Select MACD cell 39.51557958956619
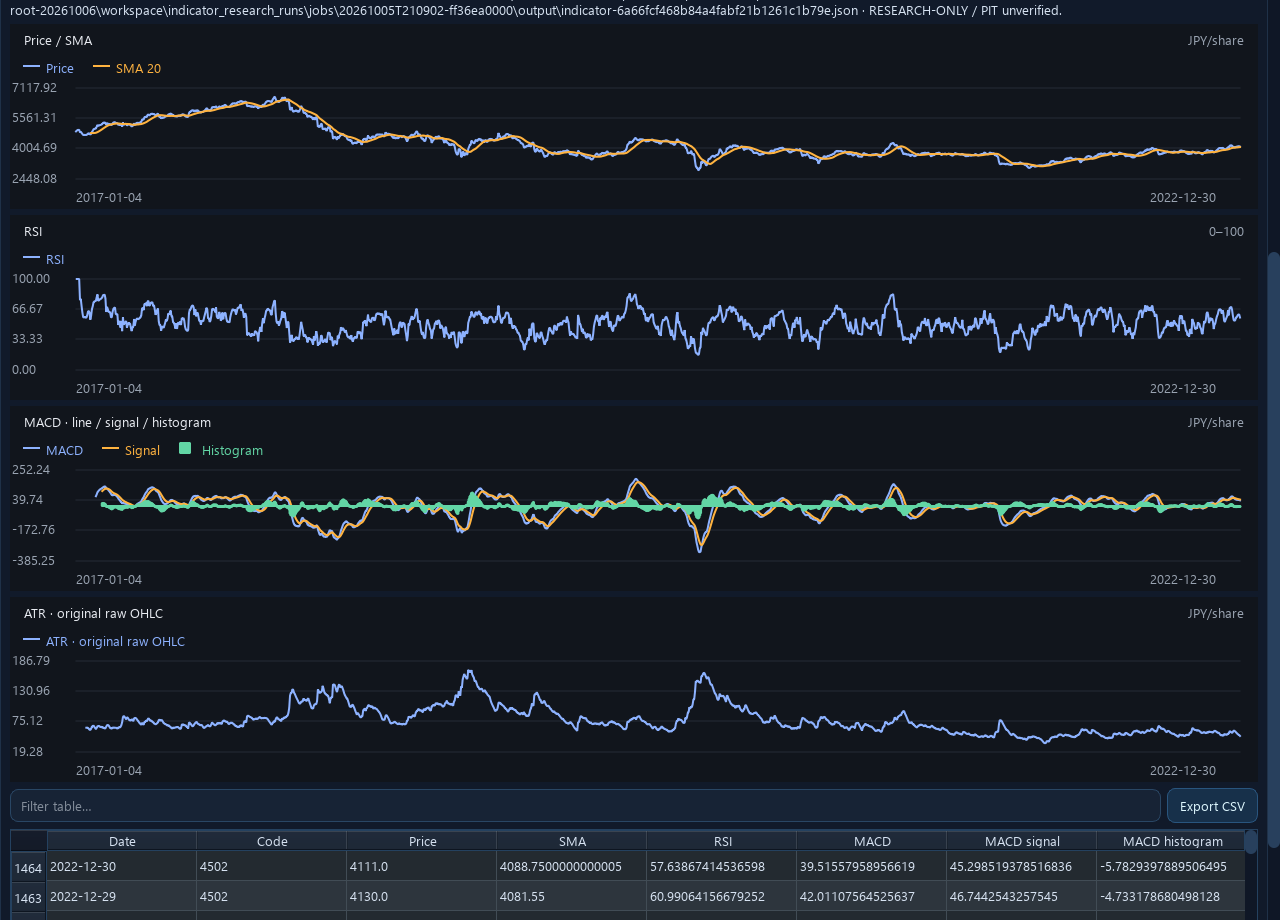 coord(872,866)
